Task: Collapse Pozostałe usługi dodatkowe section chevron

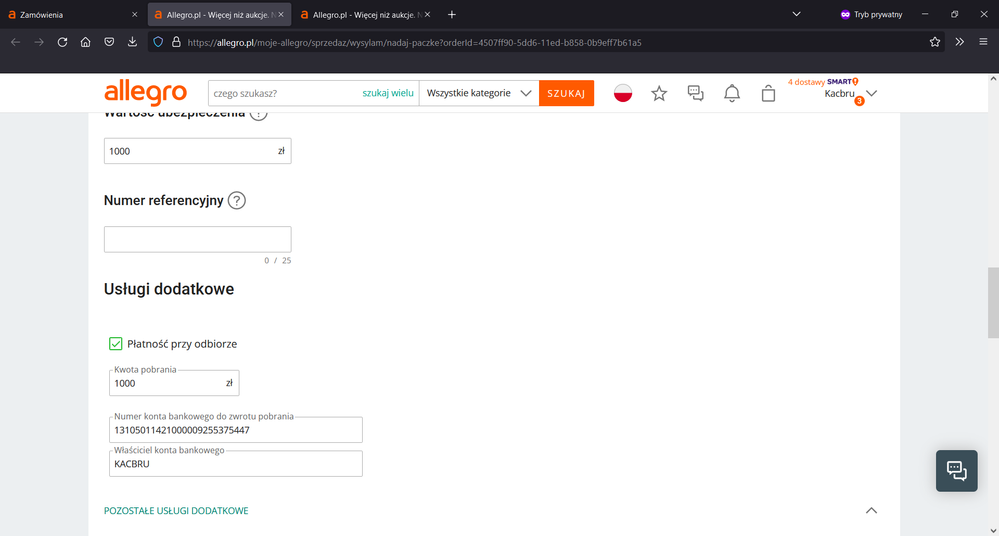Action: [x=871, y=511]
